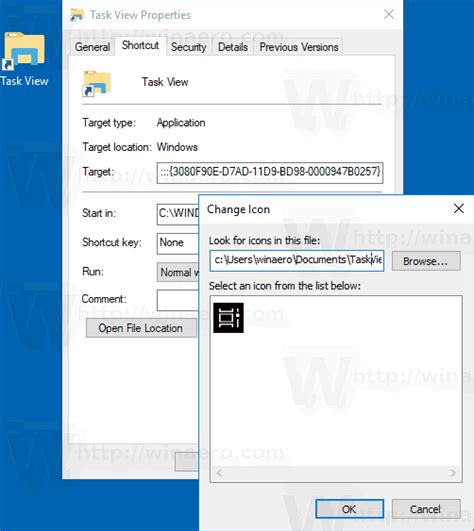
Task: Click the Browse... button
Action: (x=426, y=261)
